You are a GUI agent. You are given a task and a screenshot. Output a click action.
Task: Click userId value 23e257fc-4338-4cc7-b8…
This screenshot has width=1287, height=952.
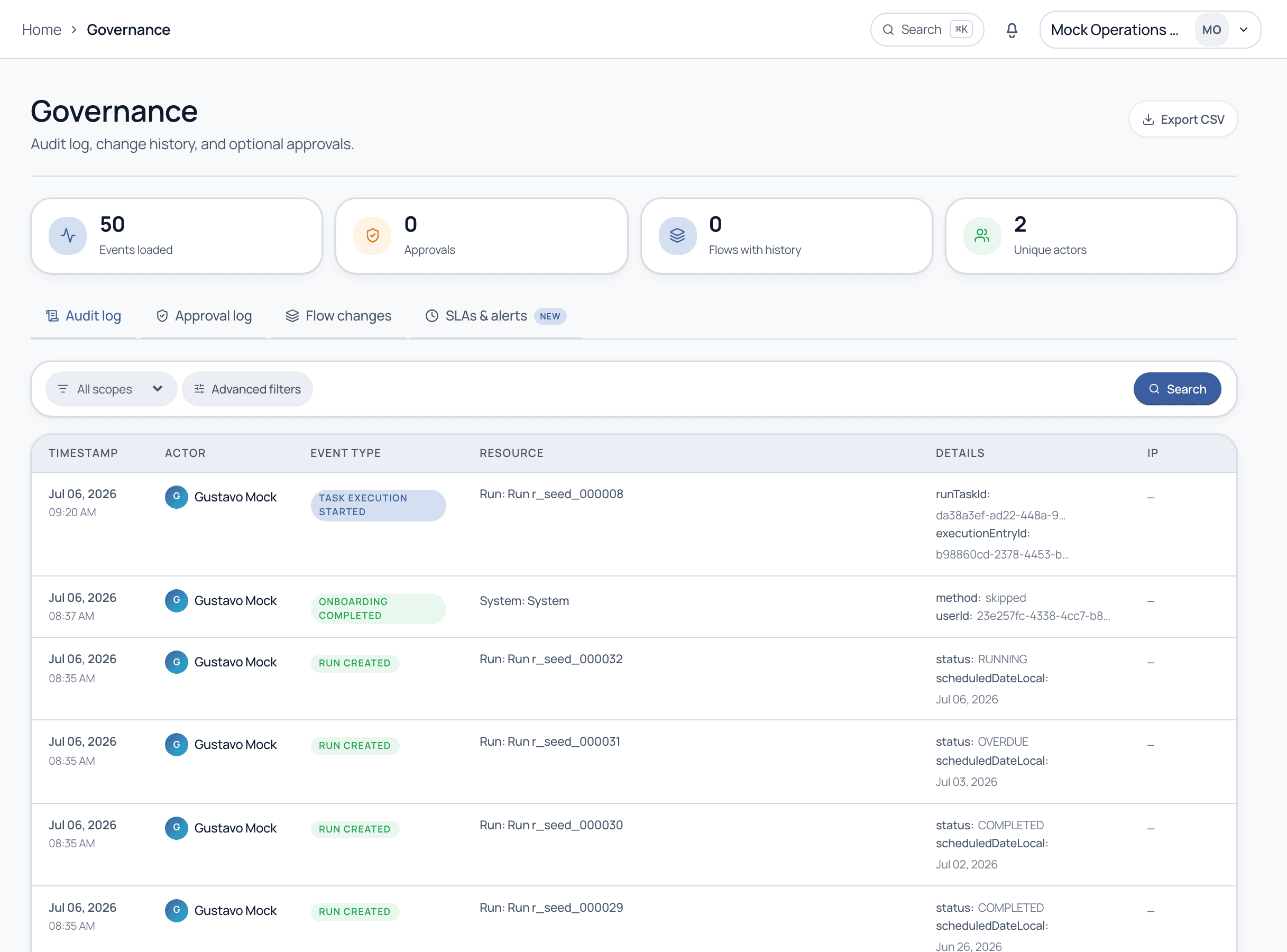point(1043,616)
